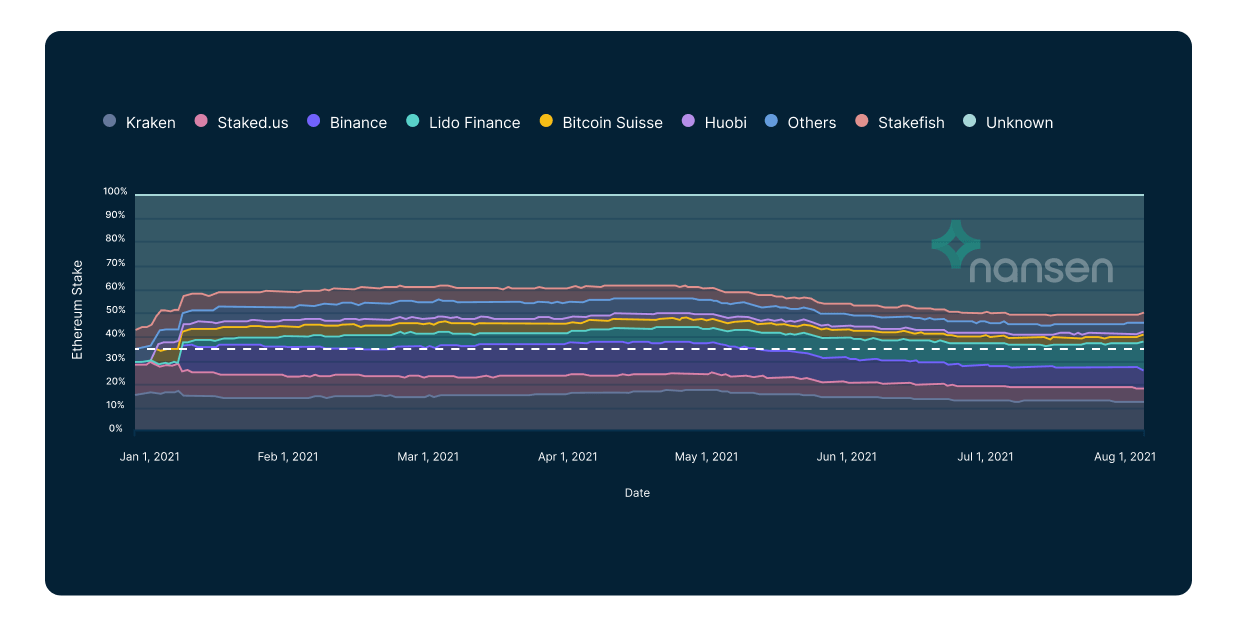The height and width of the screenshot is (625, 1238).
Task: Click the Huobi legend color dot
Action: (x=687, y=121)
